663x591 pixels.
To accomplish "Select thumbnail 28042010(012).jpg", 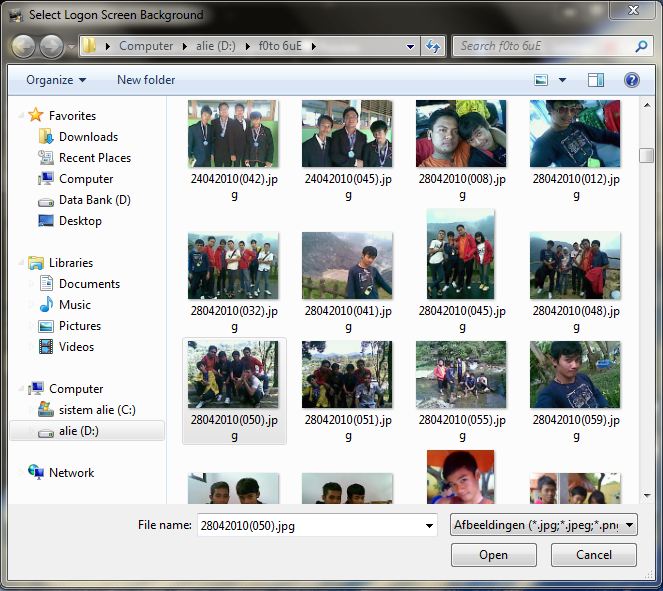I will tap(575, 134).
